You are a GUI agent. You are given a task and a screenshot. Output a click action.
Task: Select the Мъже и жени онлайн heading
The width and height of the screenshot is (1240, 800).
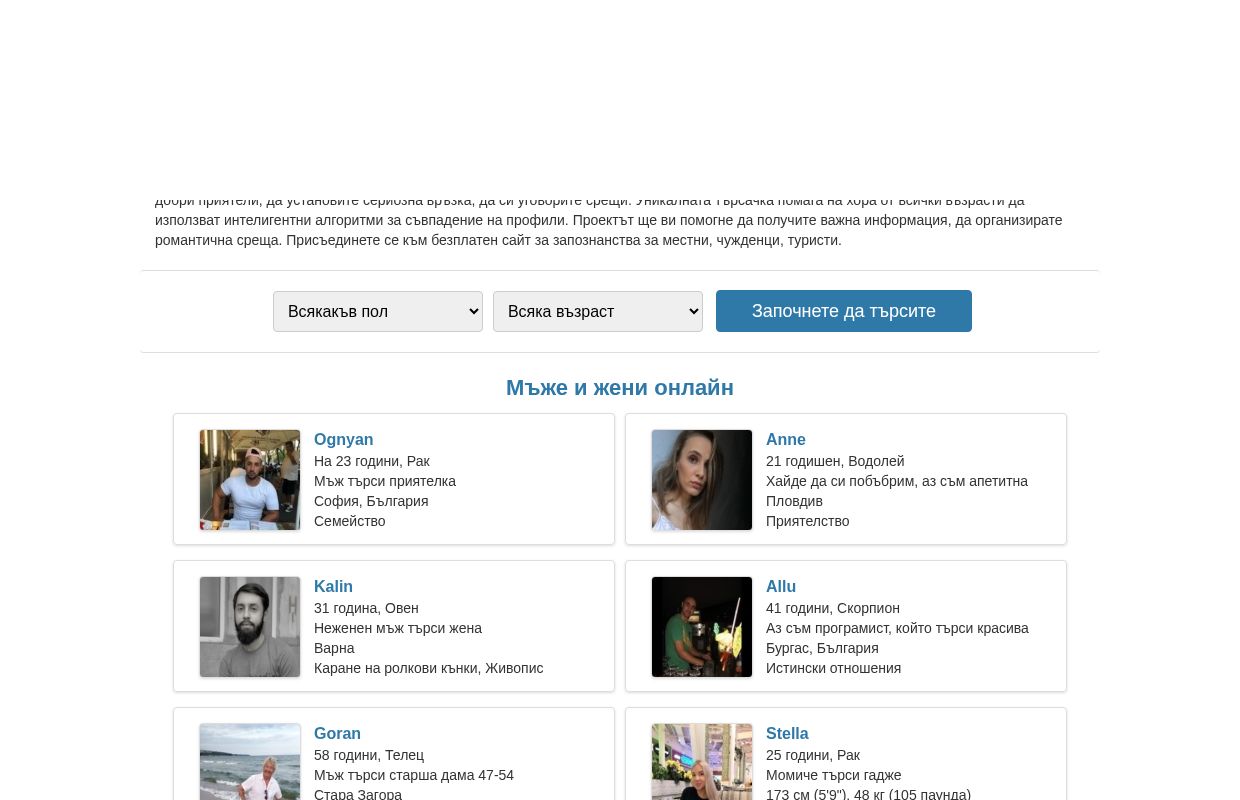point(620,388)
